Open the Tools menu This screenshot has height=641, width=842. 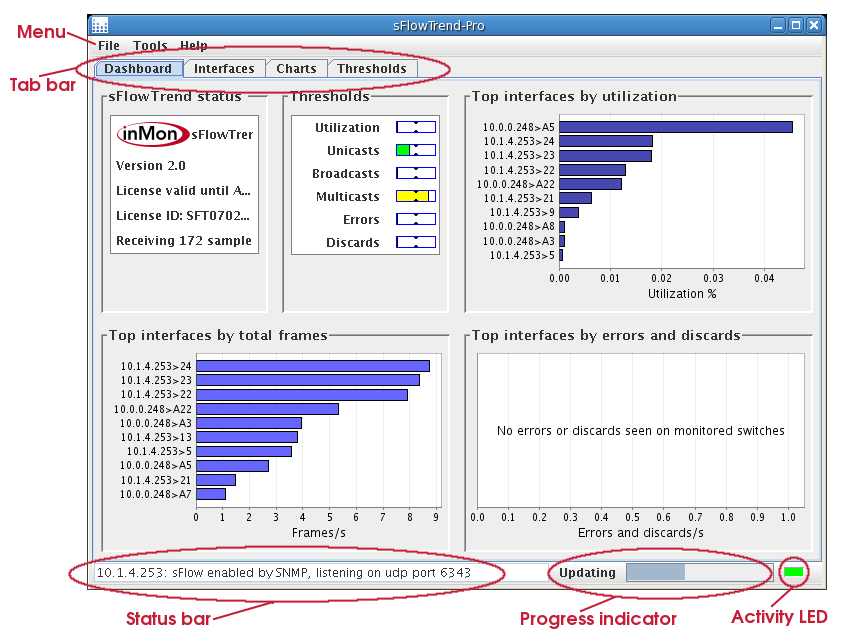pos(150,46)
